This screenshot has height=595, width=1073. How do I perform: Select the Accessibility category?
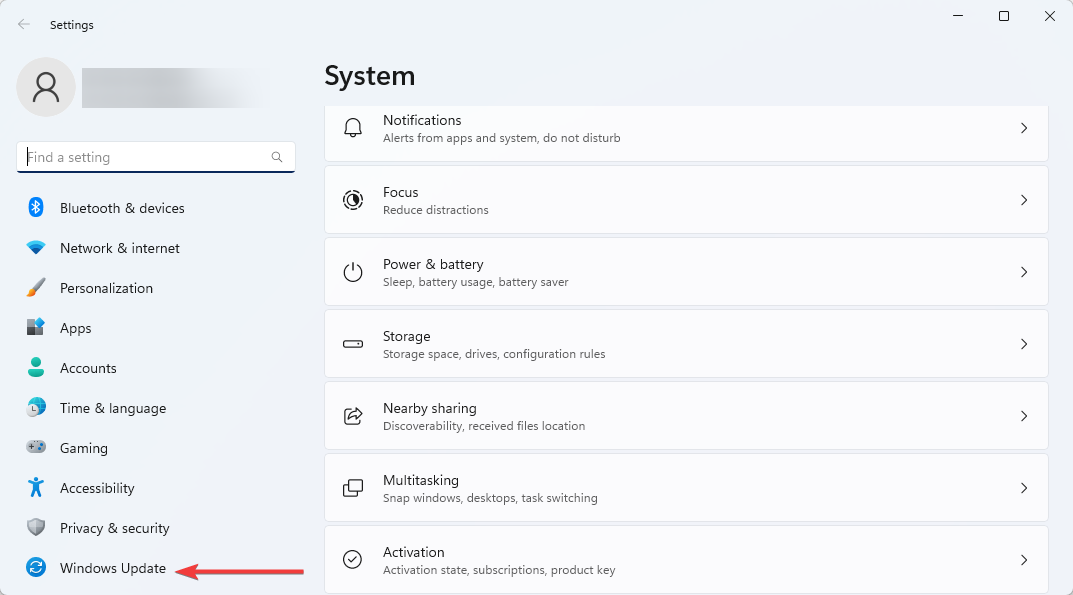97,488
